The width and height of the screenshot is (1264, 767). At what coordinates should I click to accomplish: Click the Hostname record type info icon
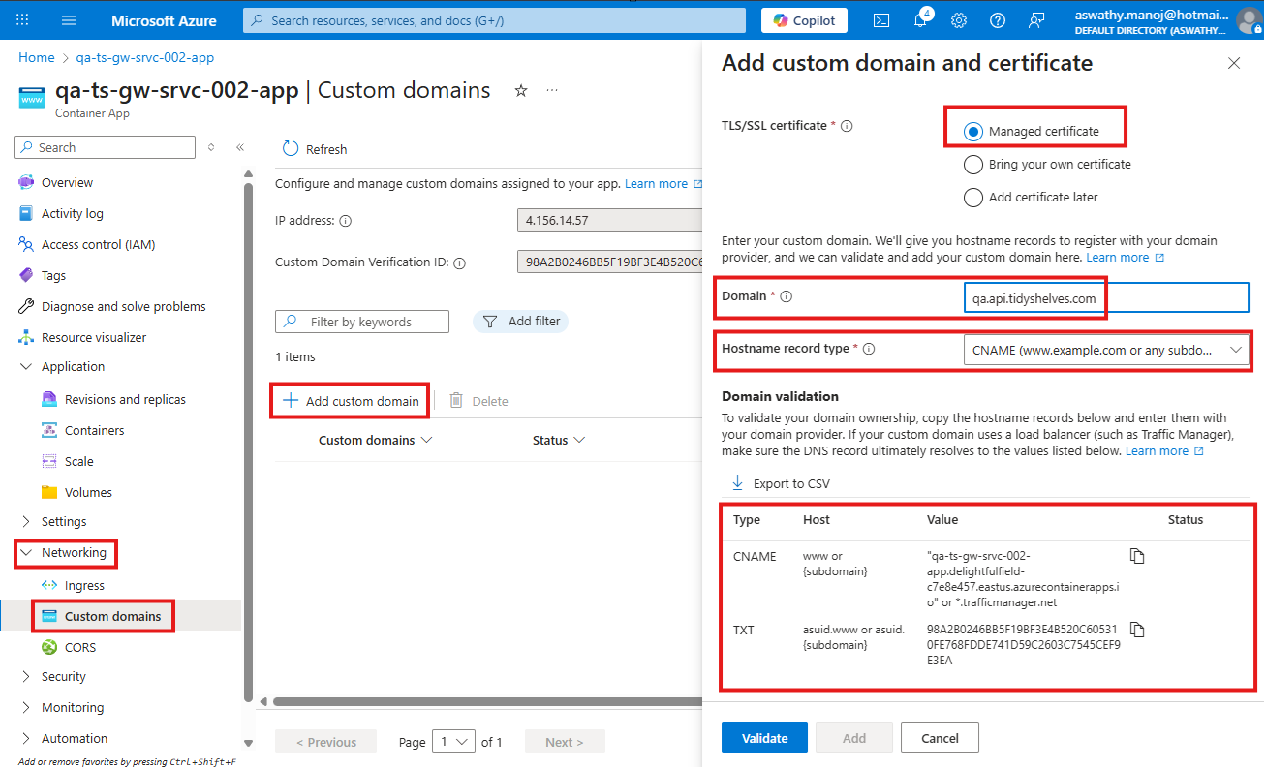coord(869,349)
